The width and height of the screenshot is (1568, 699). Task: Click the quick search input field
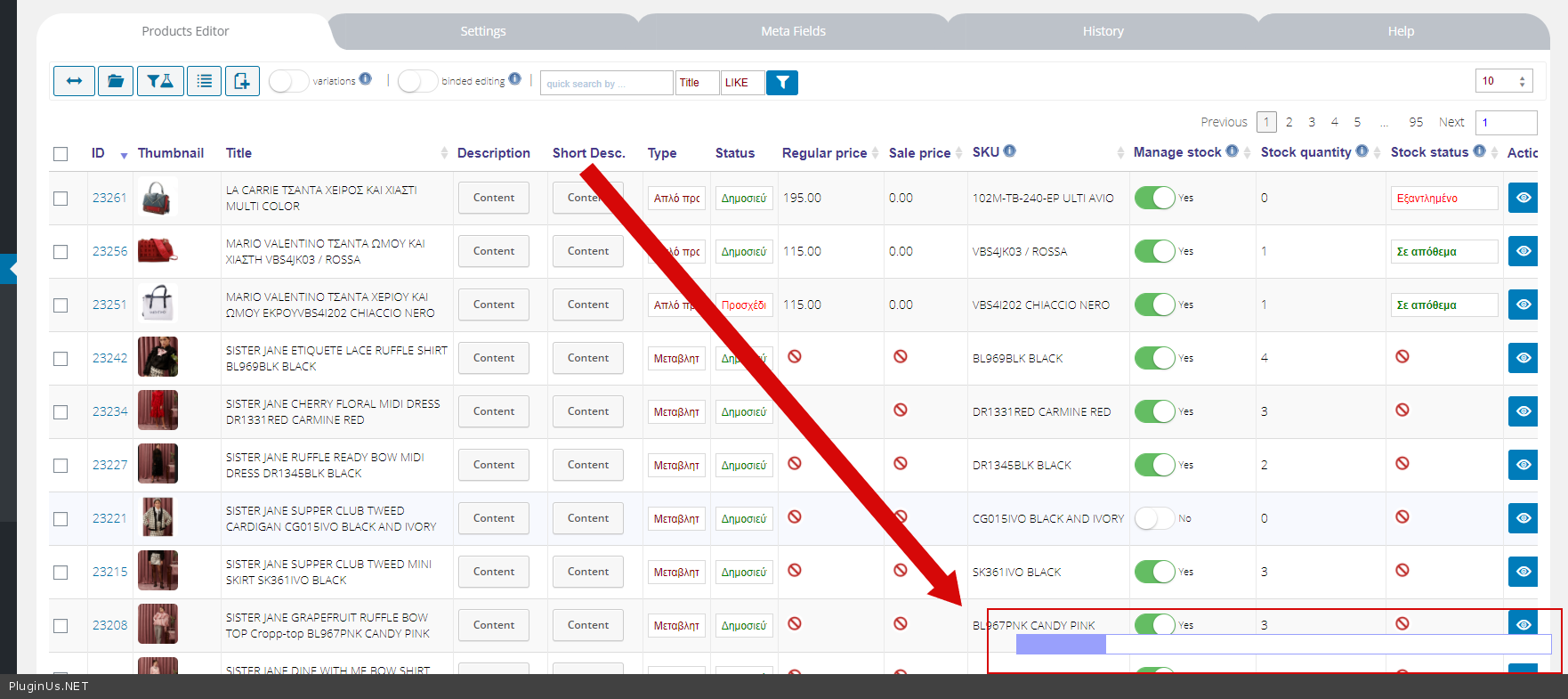606,83
